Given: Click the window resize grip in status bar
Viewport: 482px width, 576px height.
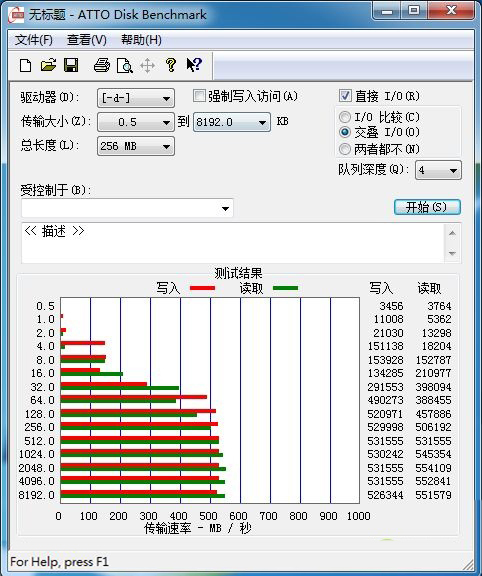Looking at the screenshot, I should [468, 565].
